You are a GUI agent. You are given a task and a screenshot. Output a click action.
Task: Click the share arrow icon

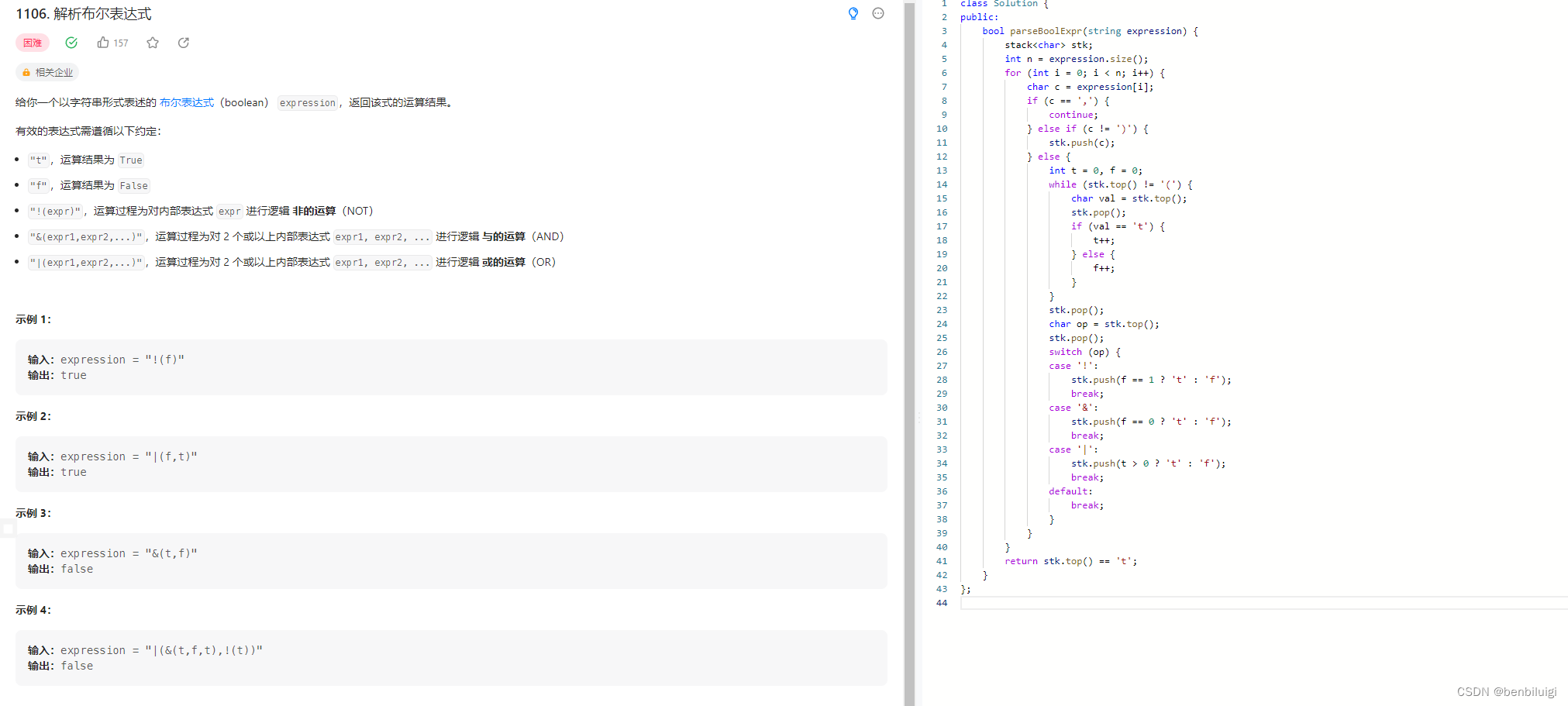184,43
